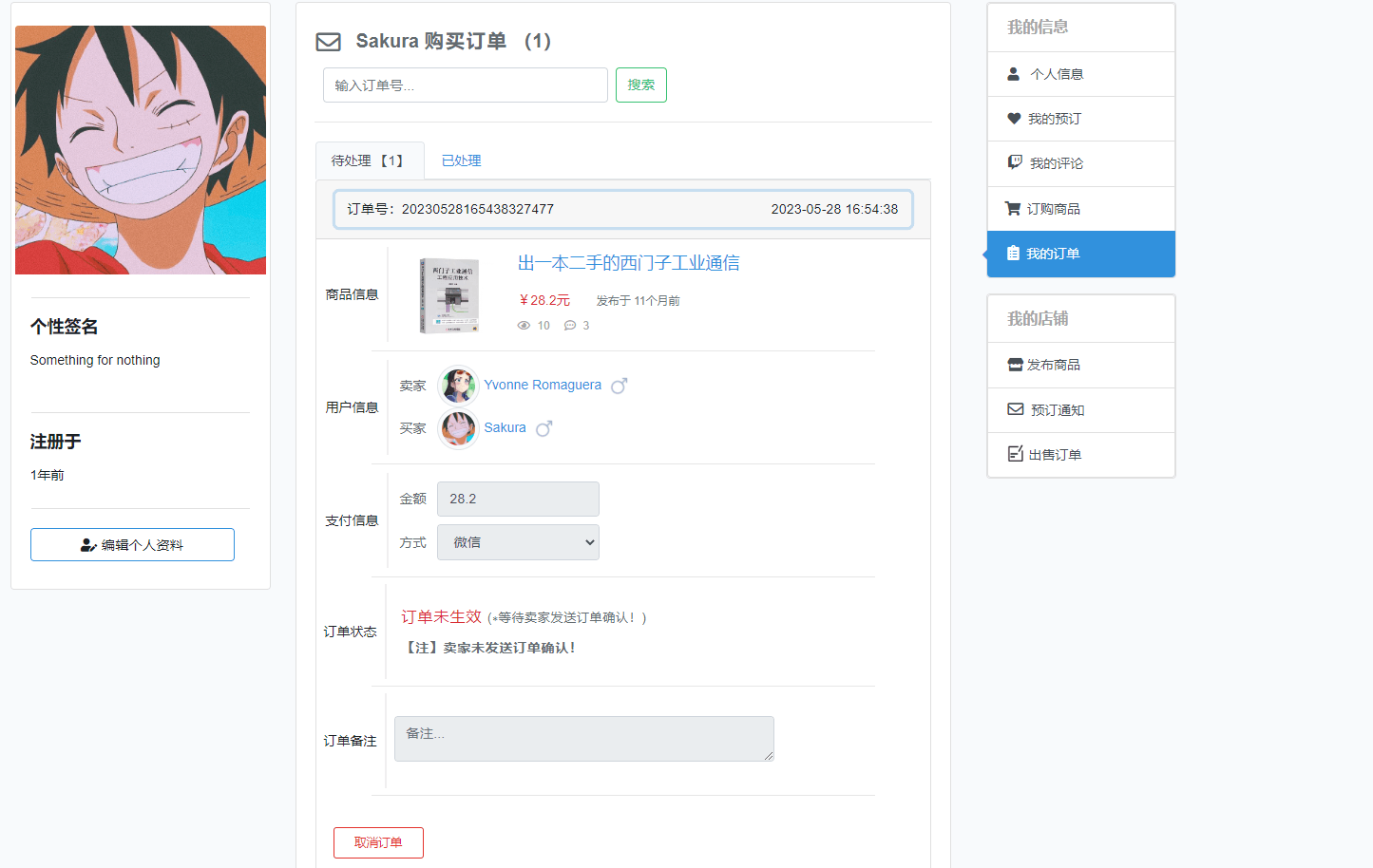Click the clipboard icon beside 我的订单

coord(1013,254)
